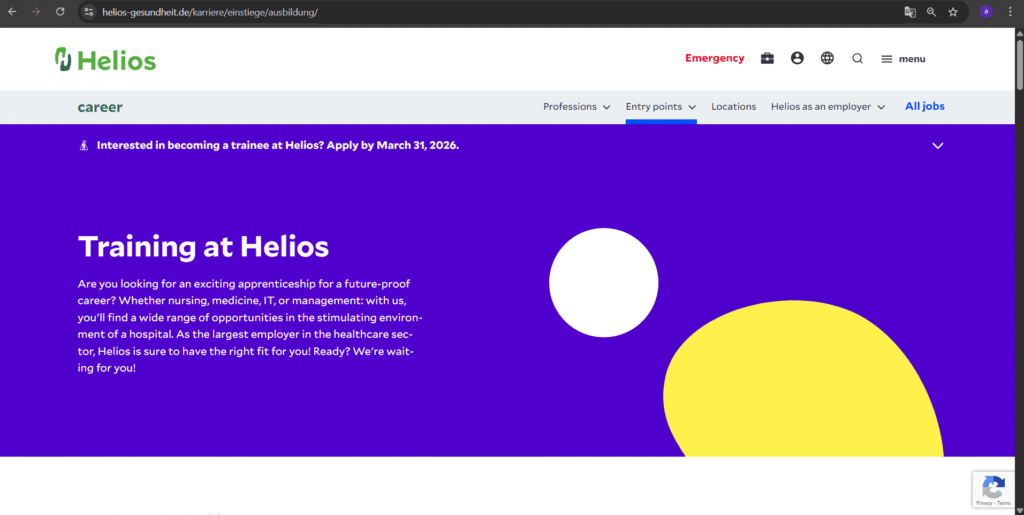The height and width of the screenshot is (515, 1024).
Task: Click the browser zoom icon
Action: [x=931, y=12]
